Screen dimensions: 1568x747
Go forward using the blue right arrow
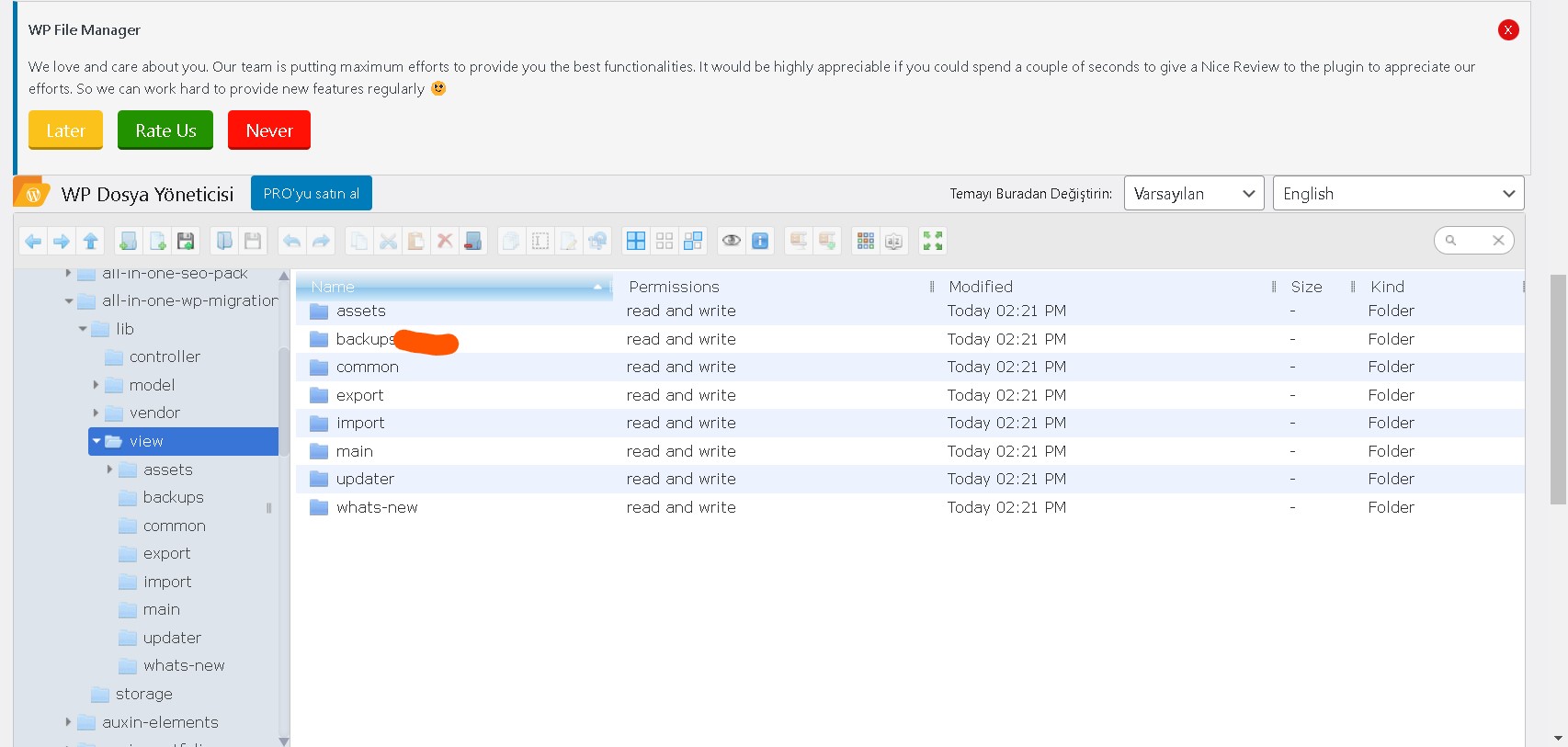pyautogui.click(x=62, y=242)
